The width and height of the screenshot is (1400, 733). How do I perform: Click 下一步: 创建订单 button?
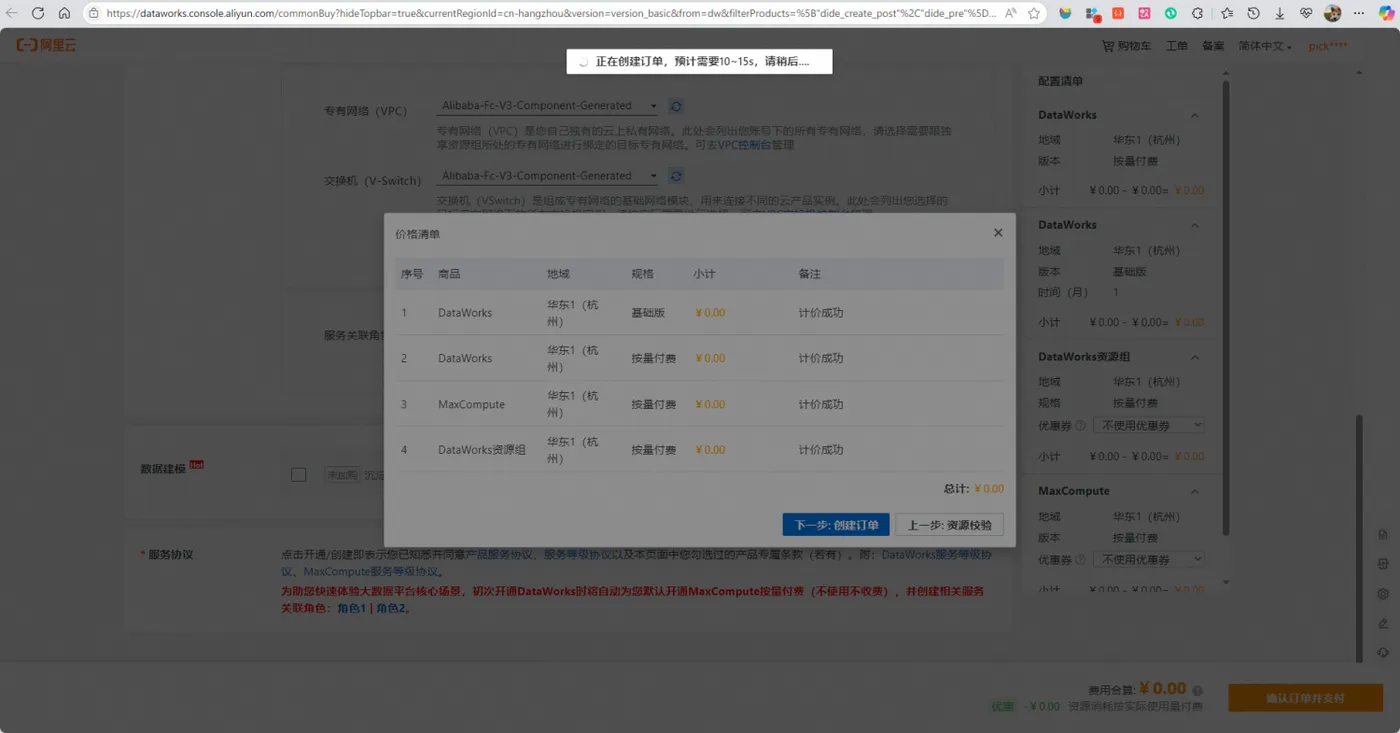coord(836,525)
